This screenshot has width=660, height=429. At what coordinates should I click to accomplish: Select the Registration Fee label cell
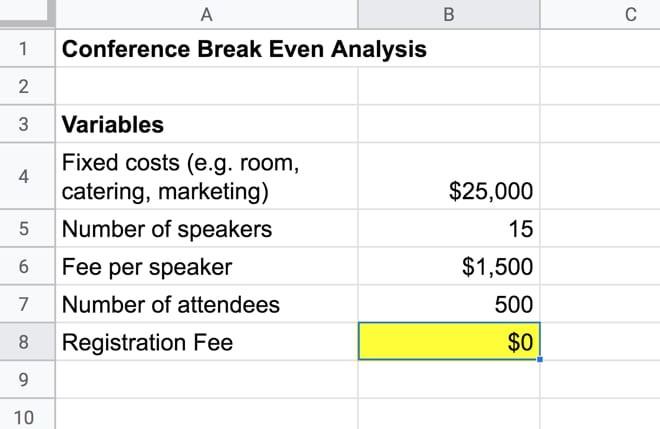(206, 343)
